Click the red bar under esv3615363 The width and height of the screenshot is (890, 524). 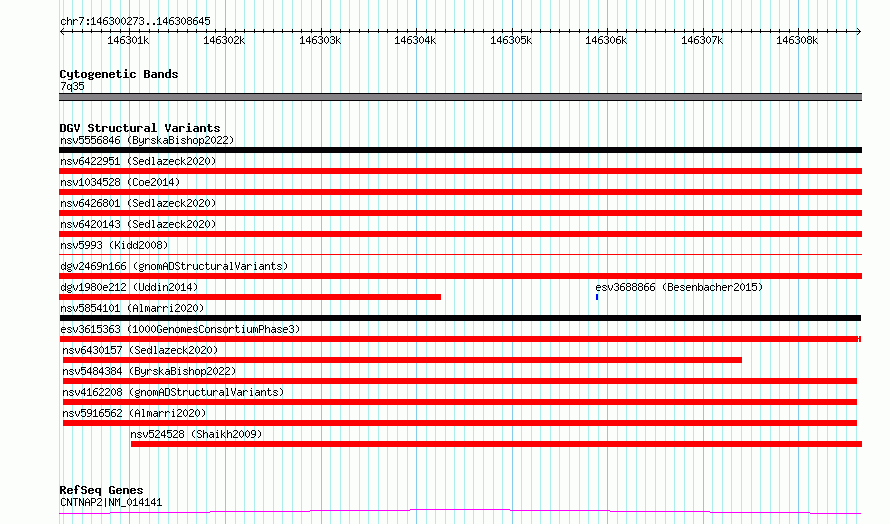coord(460,339)
